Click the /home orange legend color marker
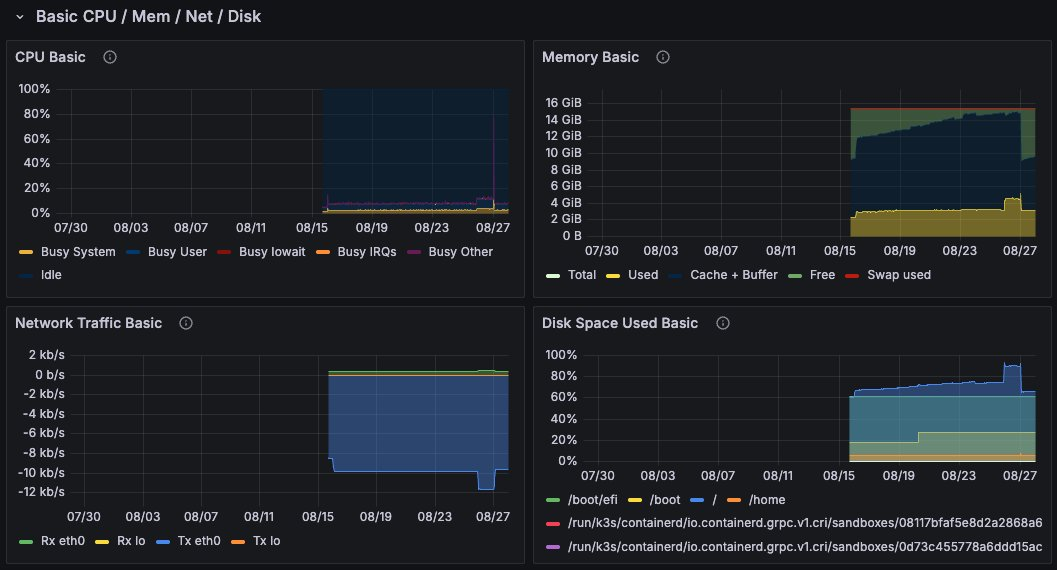Screen dimensions: 1057x570 (732, 499)
